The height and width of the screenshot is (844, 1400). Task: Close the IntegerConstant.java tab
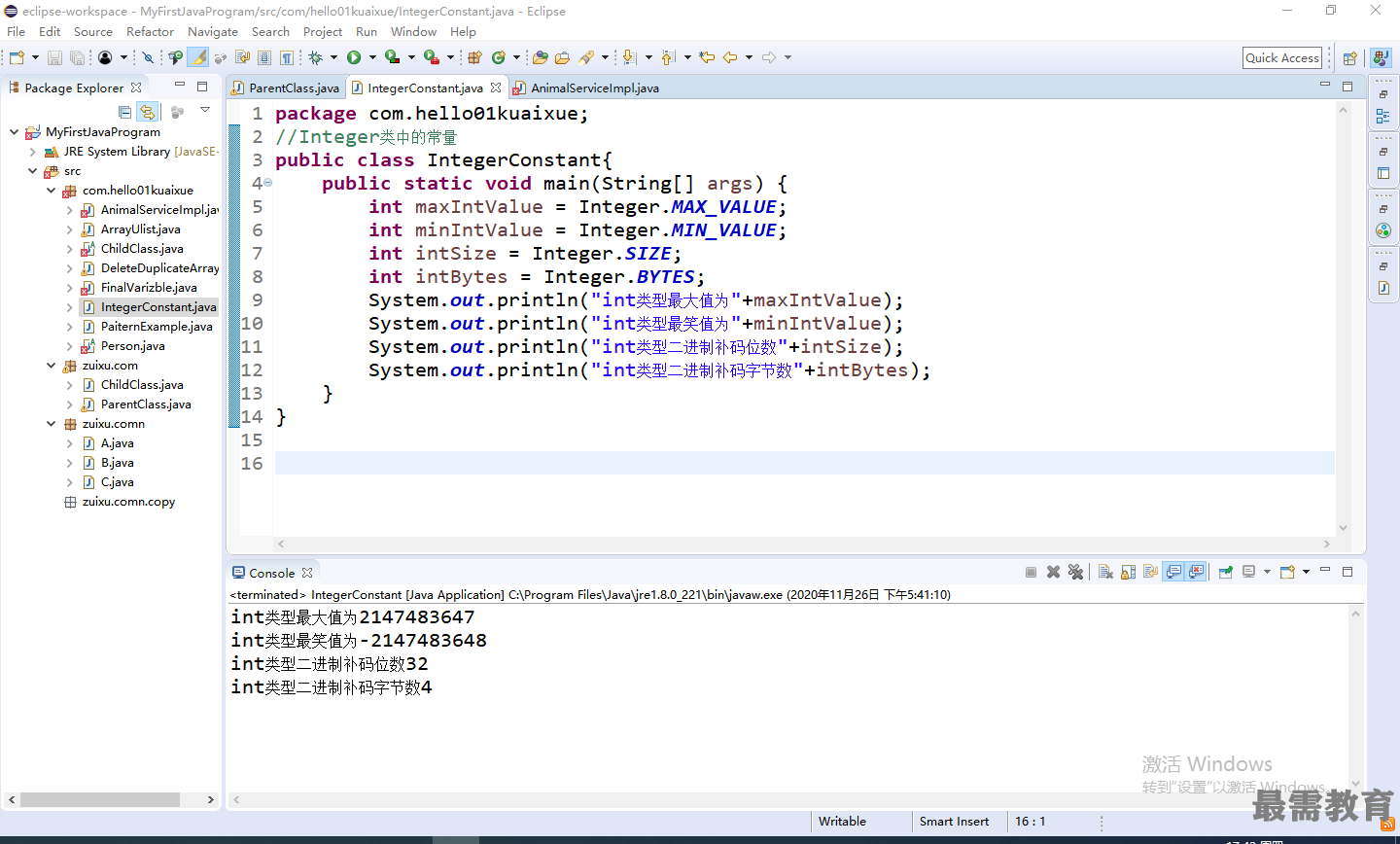[x=496, y=88]
